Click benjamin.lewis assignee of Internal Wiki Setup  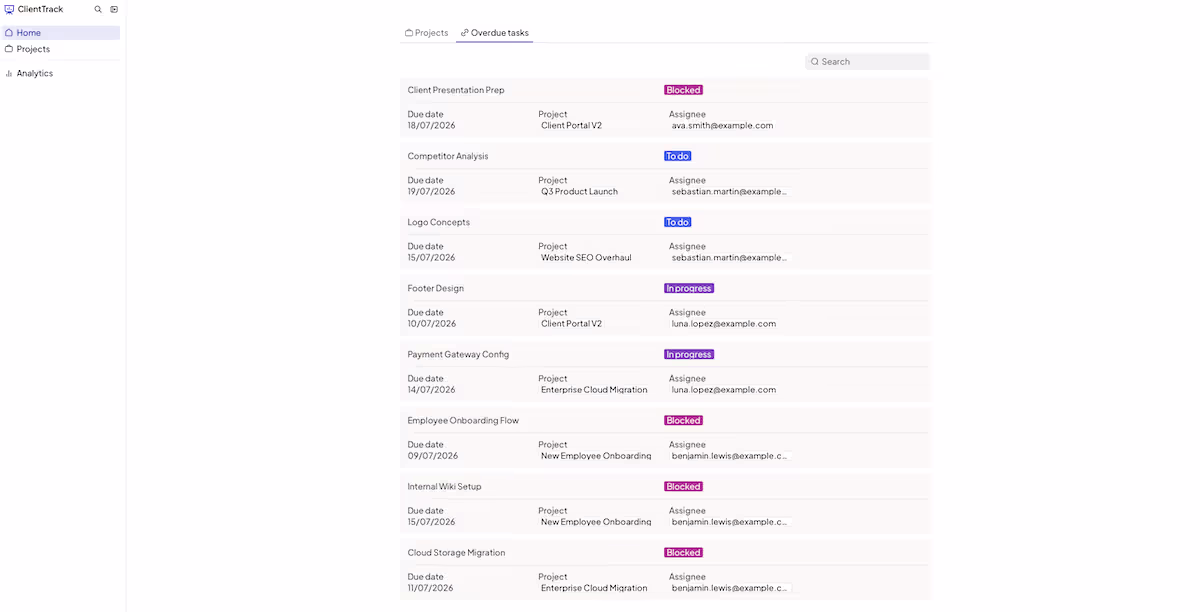[x=730, y=522]
